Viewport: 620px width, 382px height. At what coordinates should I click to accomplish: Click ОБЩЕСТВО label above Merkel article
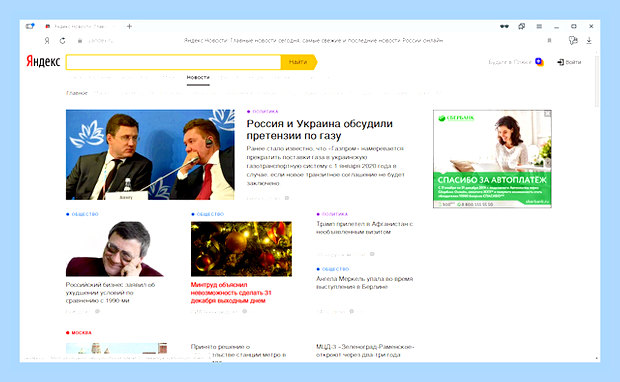tap(335, 269)
